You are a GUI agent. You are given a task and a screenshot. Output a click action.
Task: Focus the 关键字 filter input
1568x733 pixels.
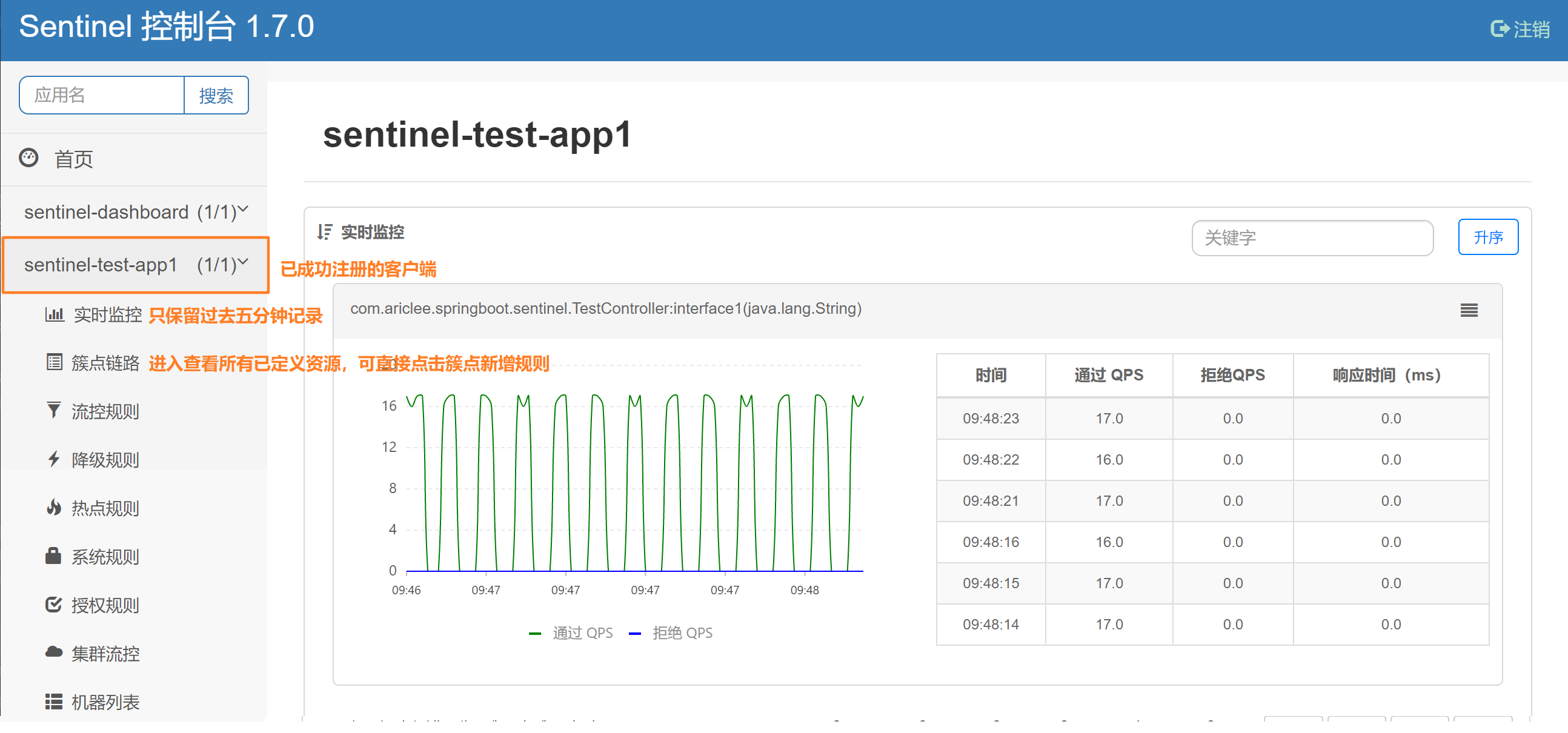[1312, 238]
